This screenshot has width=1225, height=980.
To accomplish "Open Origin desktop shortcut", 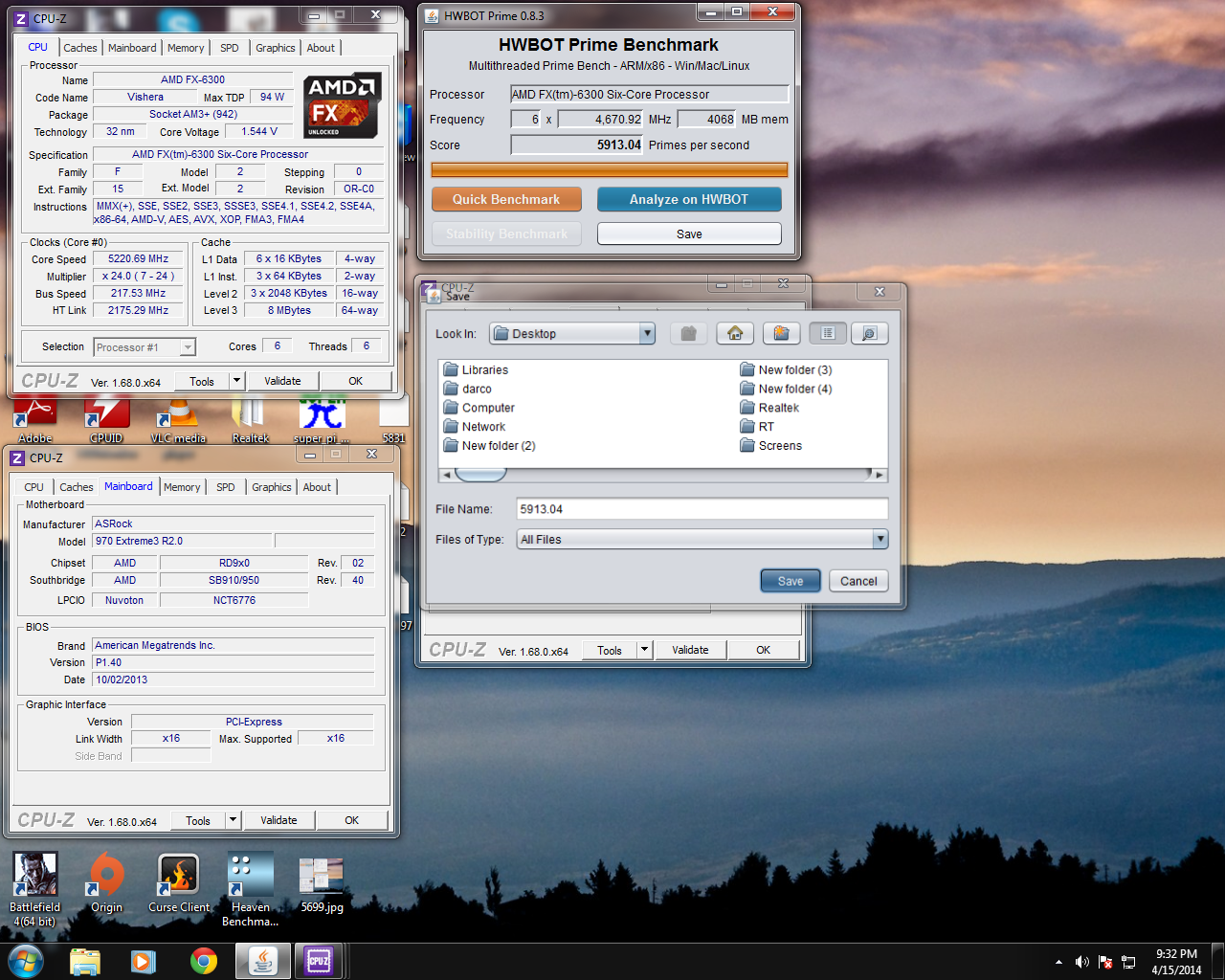I will [x=106, y=883].
